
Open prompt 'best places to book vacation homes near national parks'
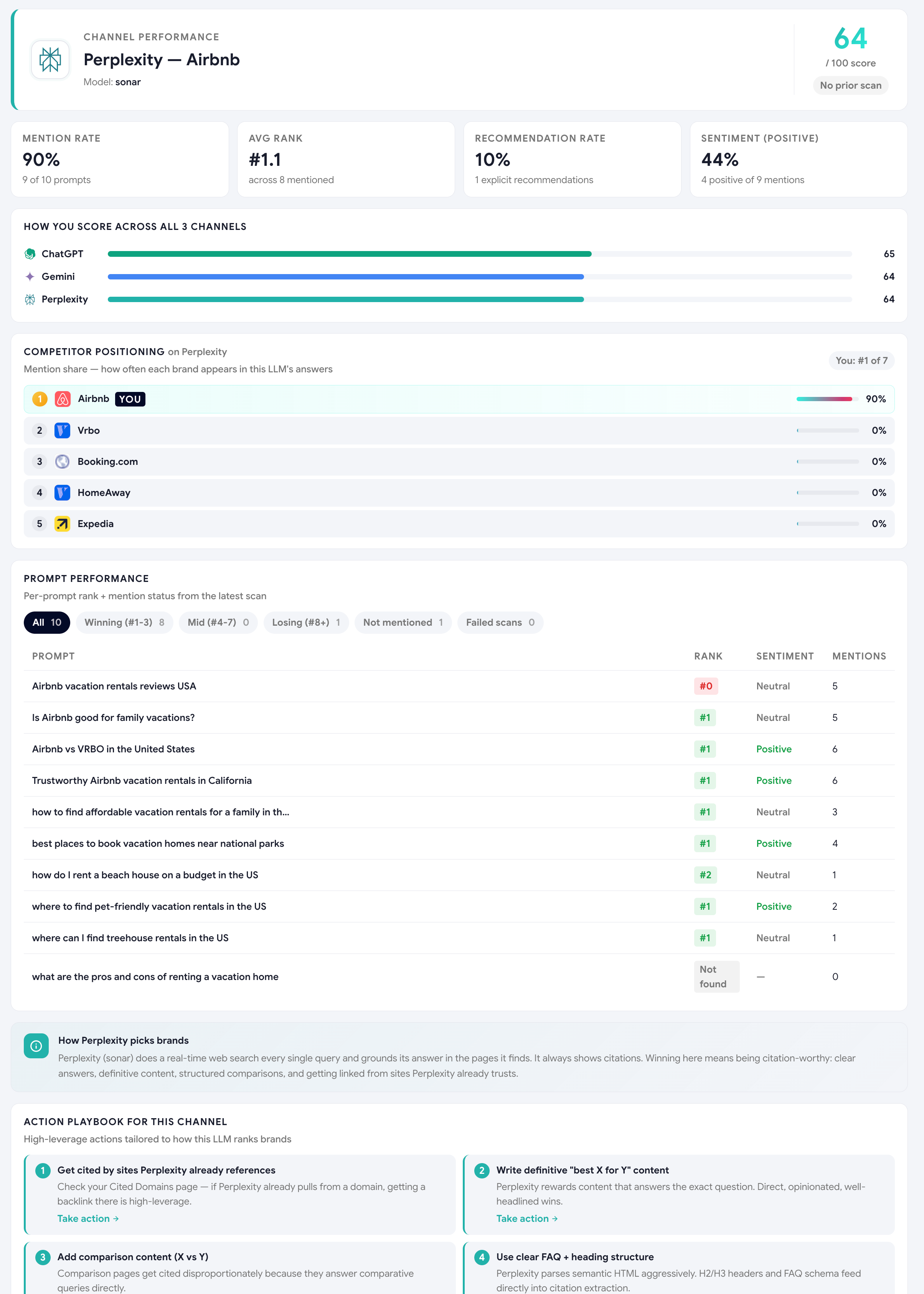pyautogui.click(x=158, y=843)
